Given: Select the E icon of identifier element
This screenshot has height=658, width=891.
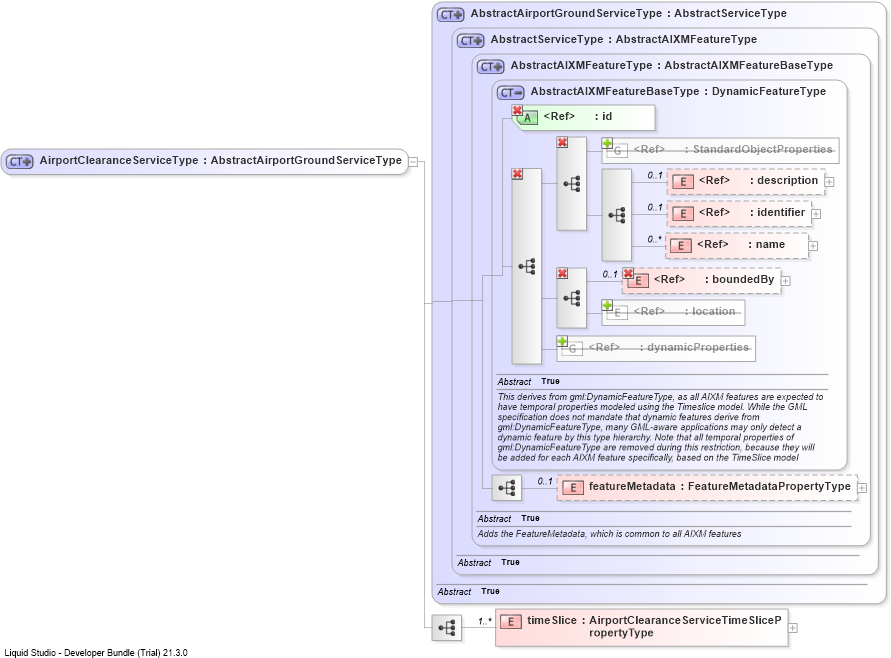Looking at the screenshot, I should click(682, 214).
